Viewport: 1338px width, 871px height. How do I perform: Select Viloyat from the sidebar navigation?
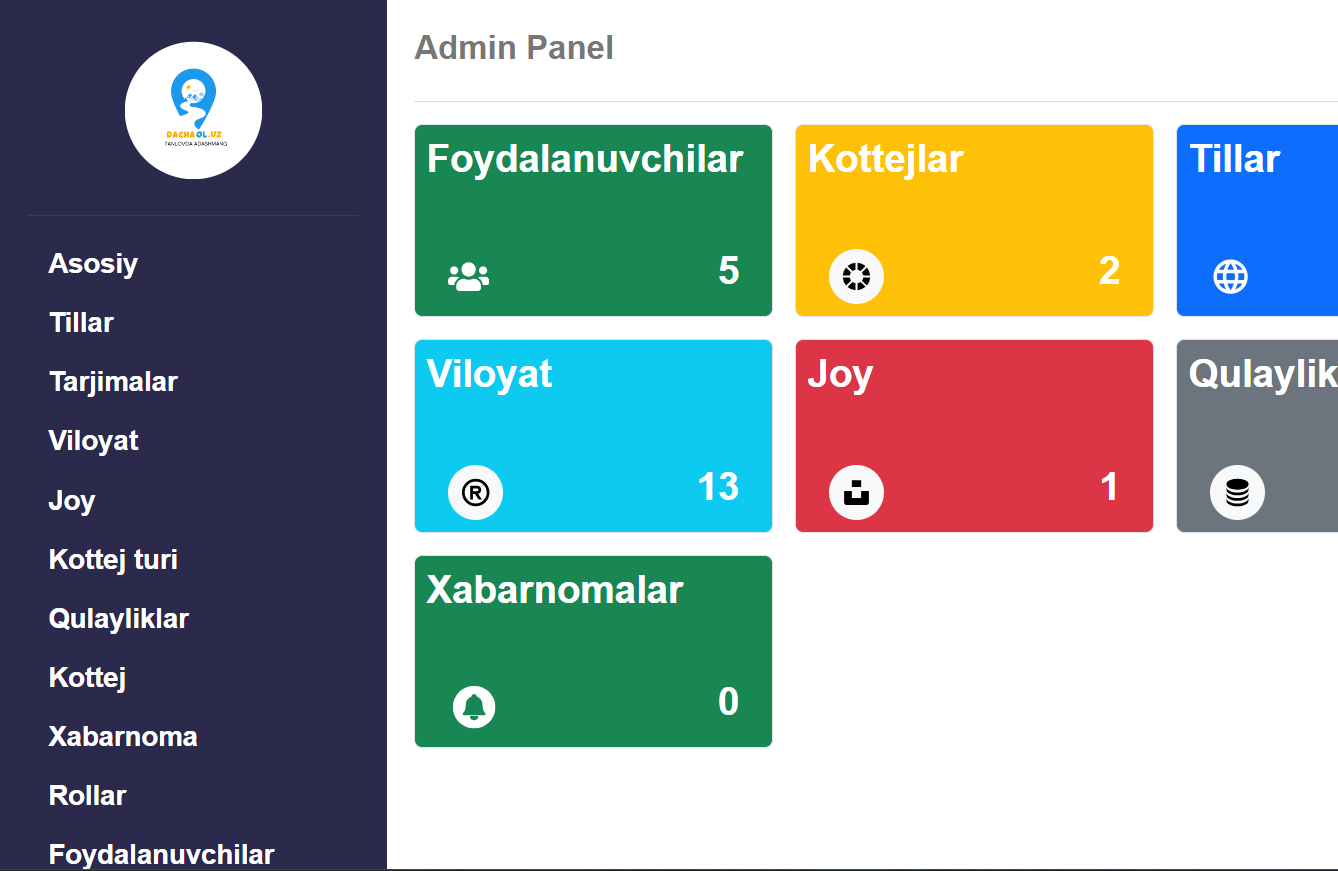[93, 441]
